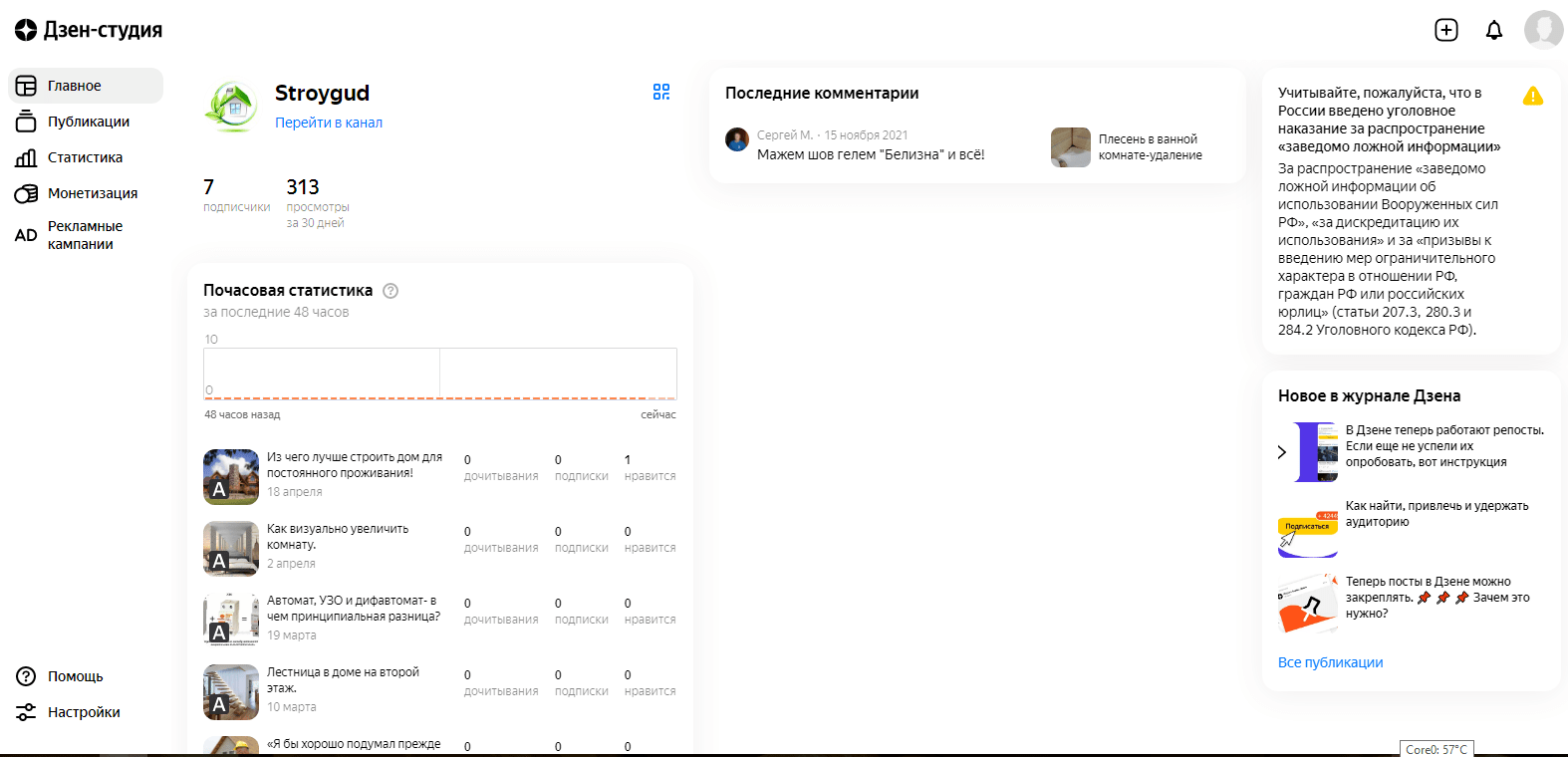
Task: Click the Статистика bar chart icon
Action: (26, 157)
